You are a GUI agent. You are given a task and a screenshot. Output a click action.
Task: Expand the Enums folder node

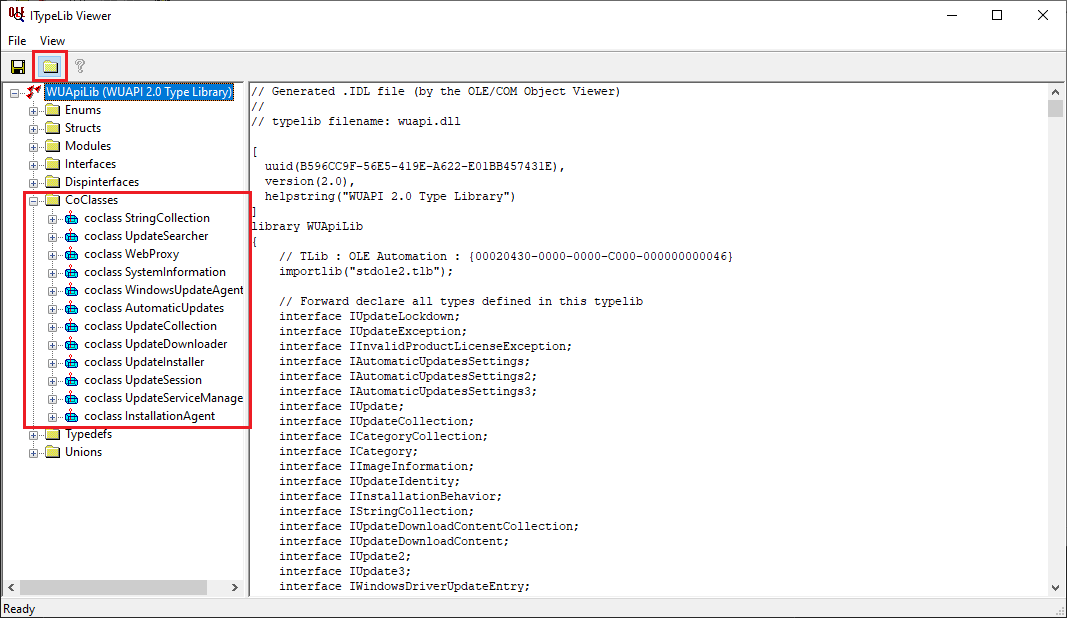tap(33, 111)
